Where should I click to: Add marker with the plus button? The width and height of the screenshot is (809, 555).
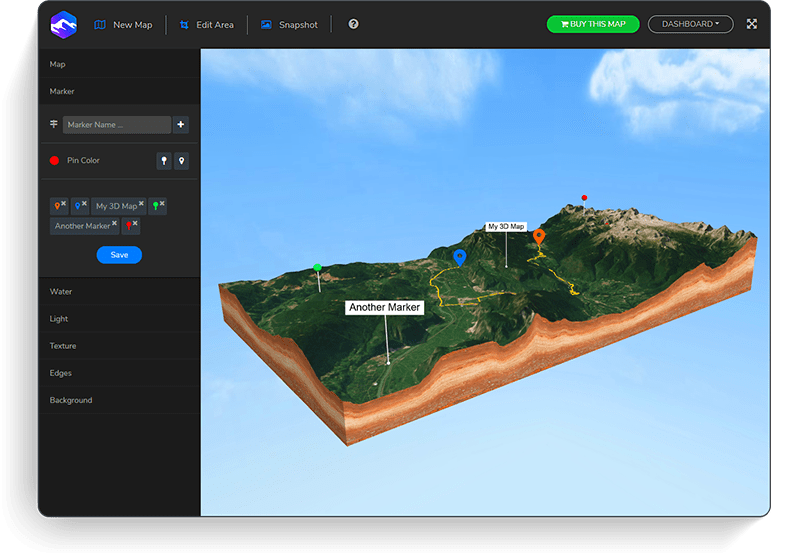pyautogui.click(x=181, y=125)
